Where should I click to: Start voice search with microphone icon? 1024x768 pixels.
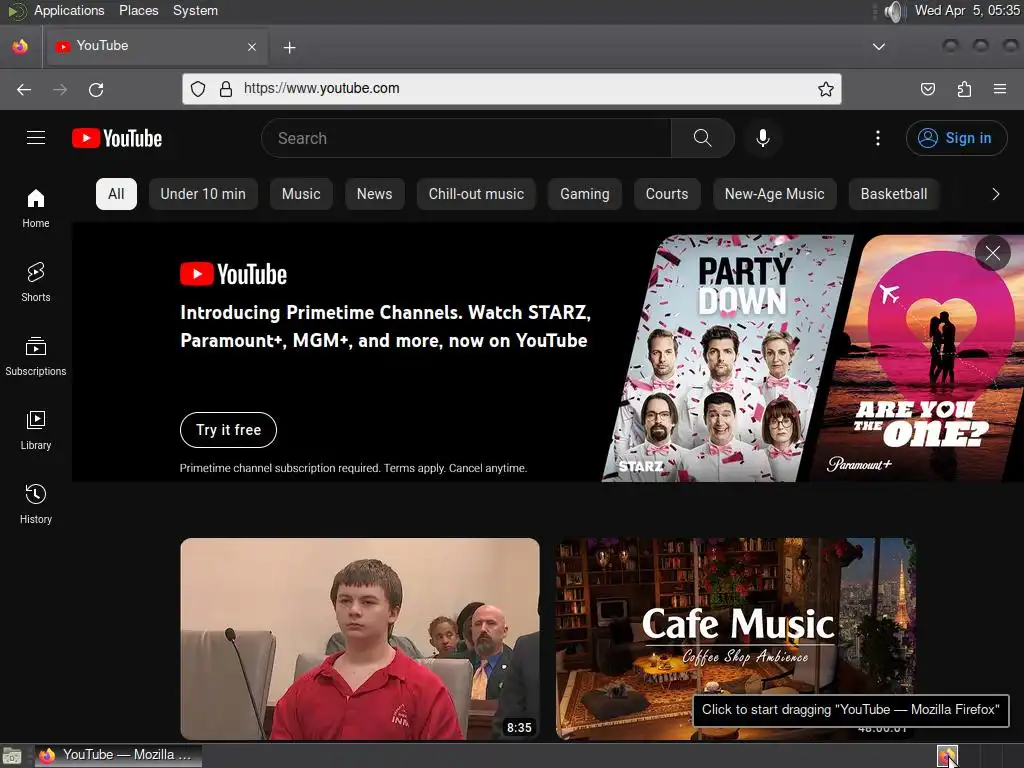click(762, 138)
